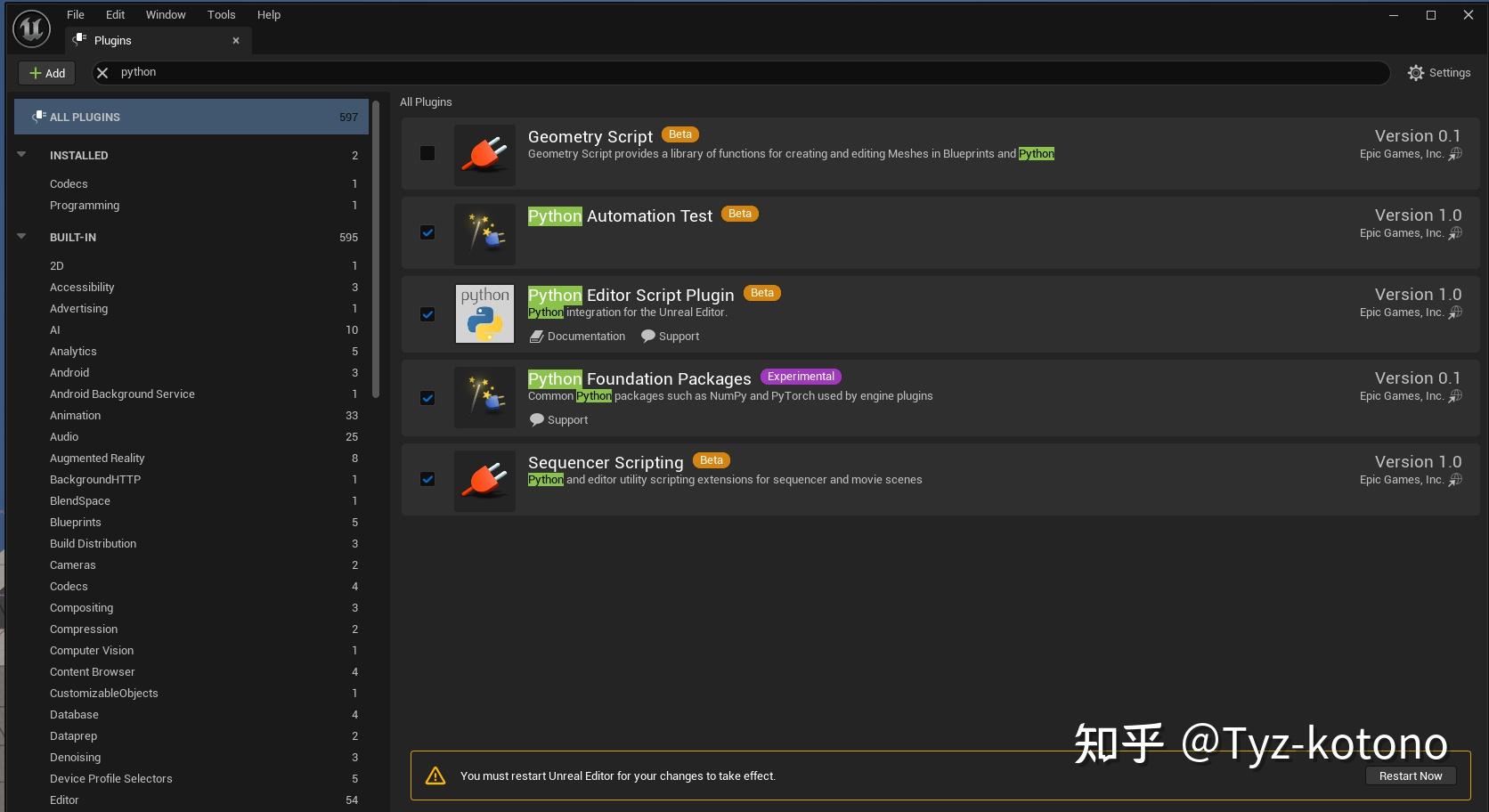Collapse the INSTALLED category section
Viewport: 1489px width, 812px height.
coord(20,153)
